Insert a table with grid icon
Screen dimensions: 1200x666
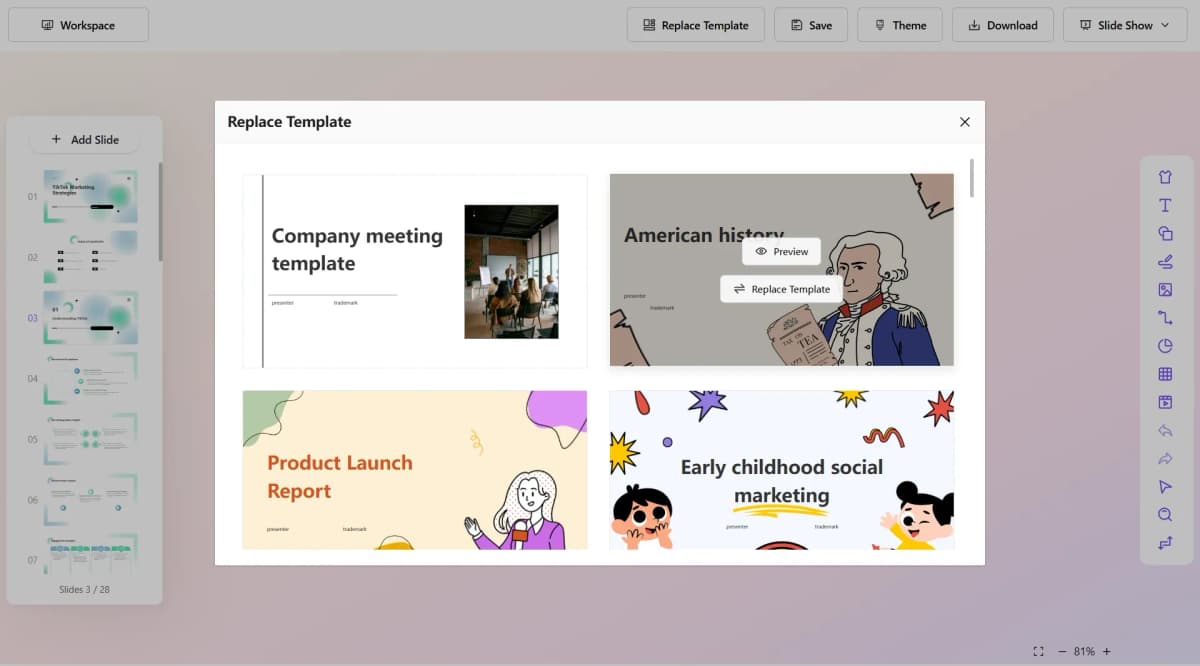tap(1165, 374)
